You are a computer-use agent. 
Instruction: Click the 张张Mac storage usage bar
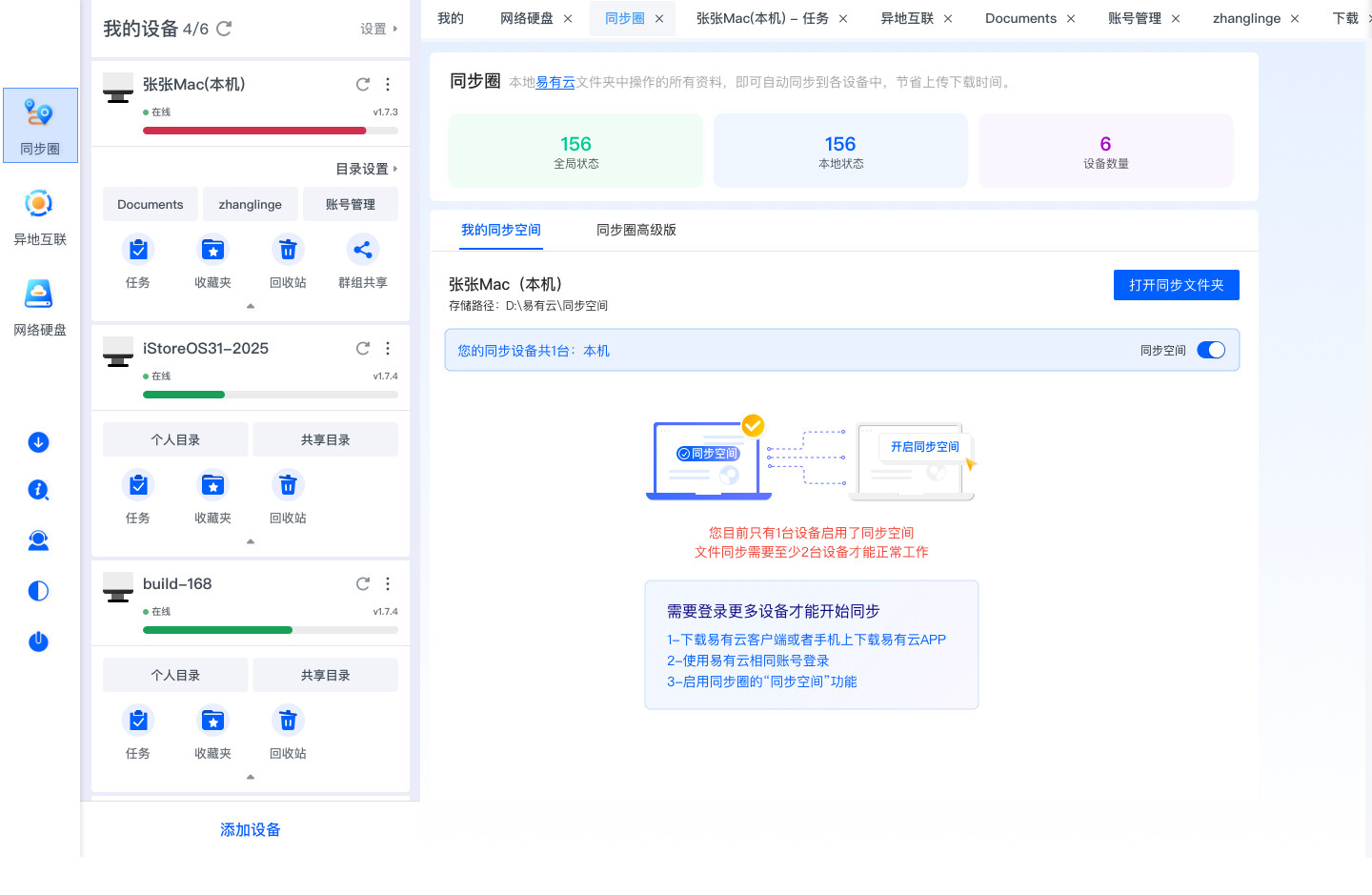[x=271, y=131]
